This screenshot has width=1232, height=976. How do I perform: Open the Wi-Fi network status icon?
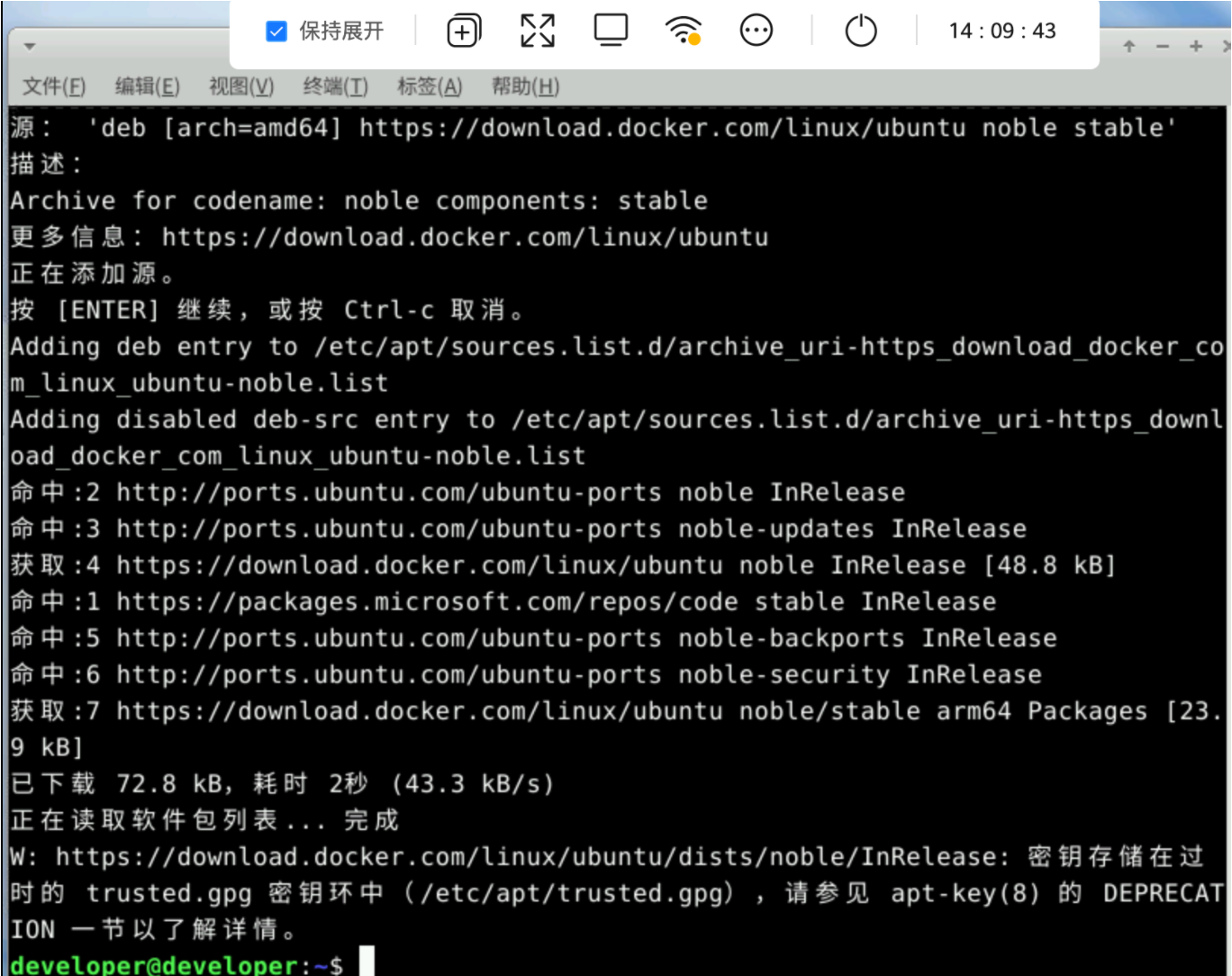(x=684, y=31)
